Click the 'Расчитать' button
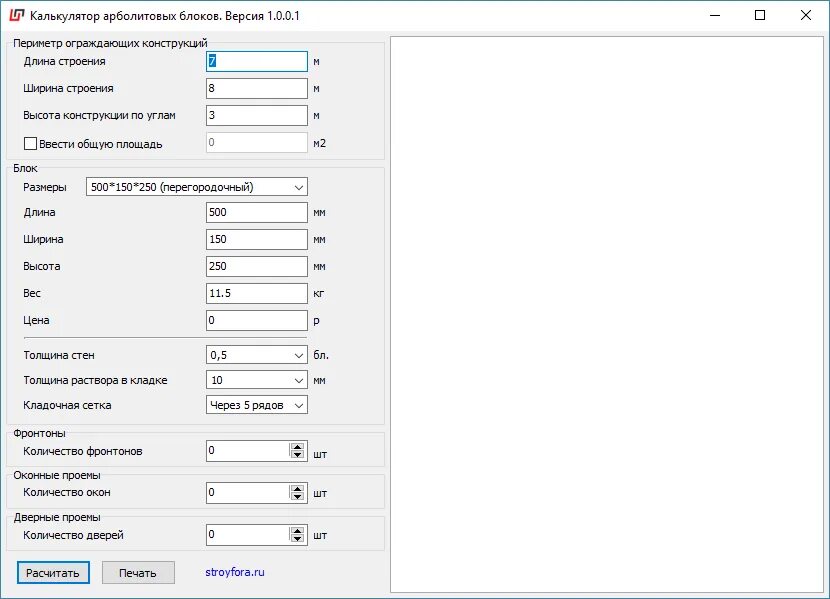Screen dimensions: 830x599 click(x=53, y=573)
